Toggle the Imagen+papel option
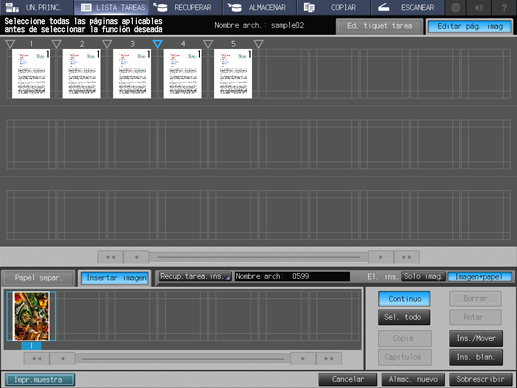 coord(479,276)
